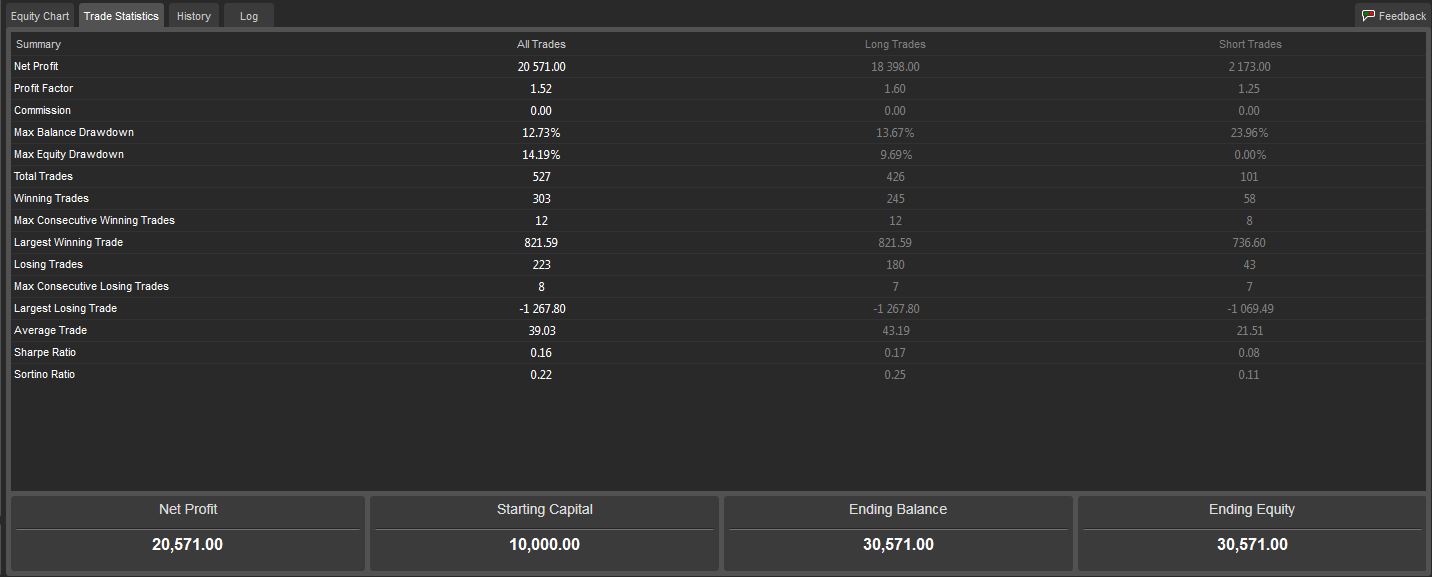This screenshot has width=1432, height=577.
Task: Open the History tab
Action: pos(194,16)
